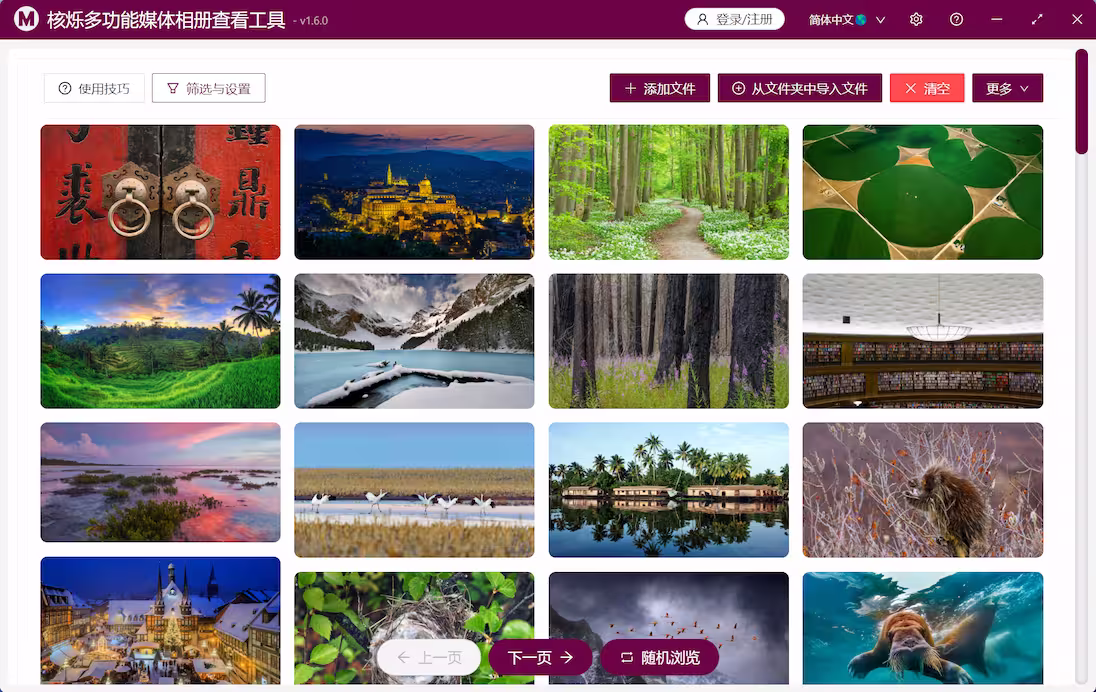This screenshot has height=692, width=1096.
Task: Expand the language selector chevron
Action: click(879, 19)
